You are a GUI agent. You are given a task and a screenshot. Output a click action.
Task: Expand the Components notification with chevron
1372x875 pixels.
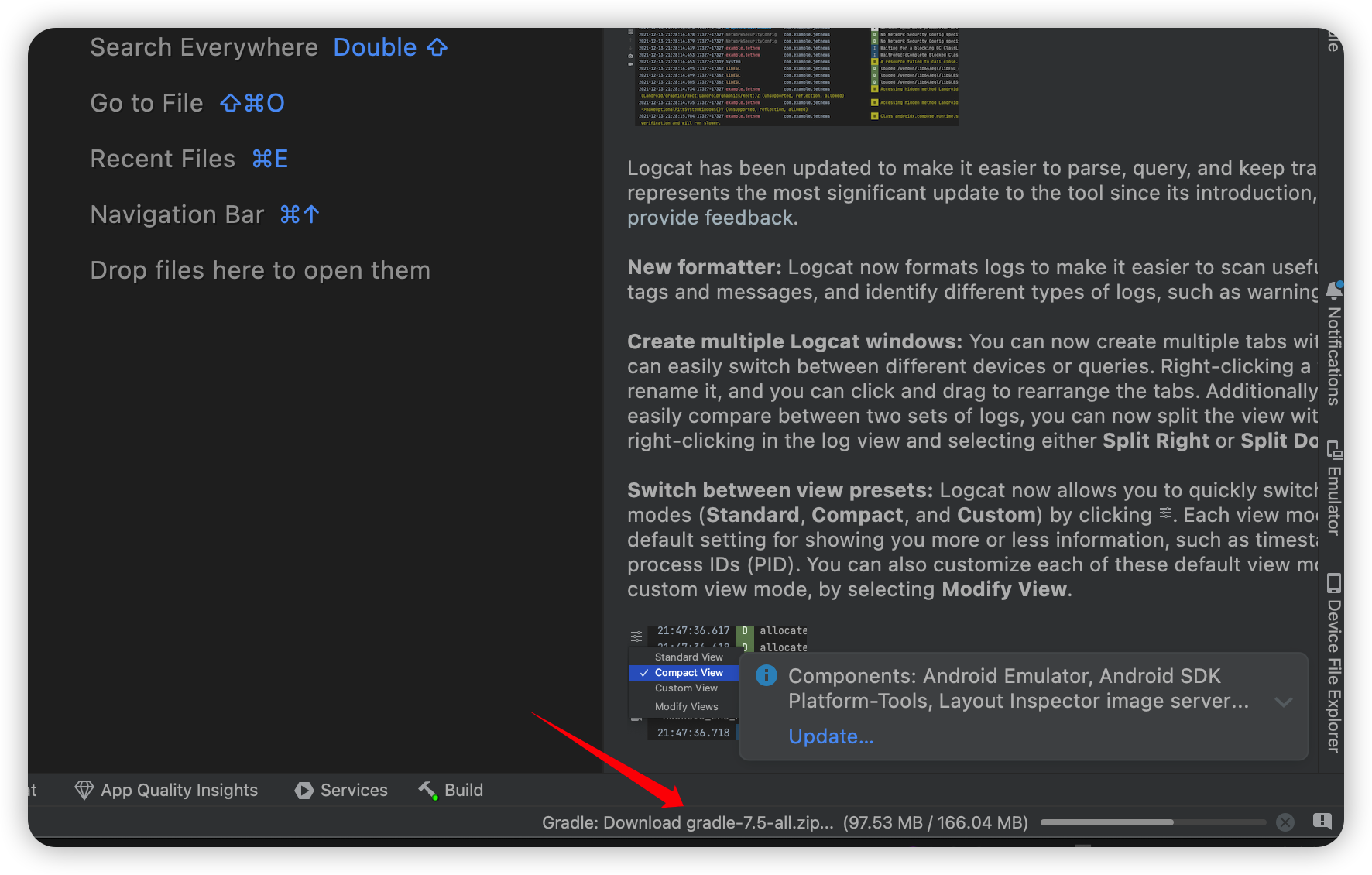point(1284,702)
